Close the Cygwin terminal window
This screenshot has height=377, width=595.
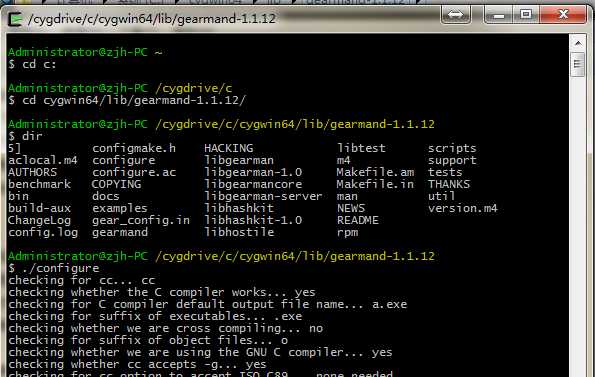[563, 15]
